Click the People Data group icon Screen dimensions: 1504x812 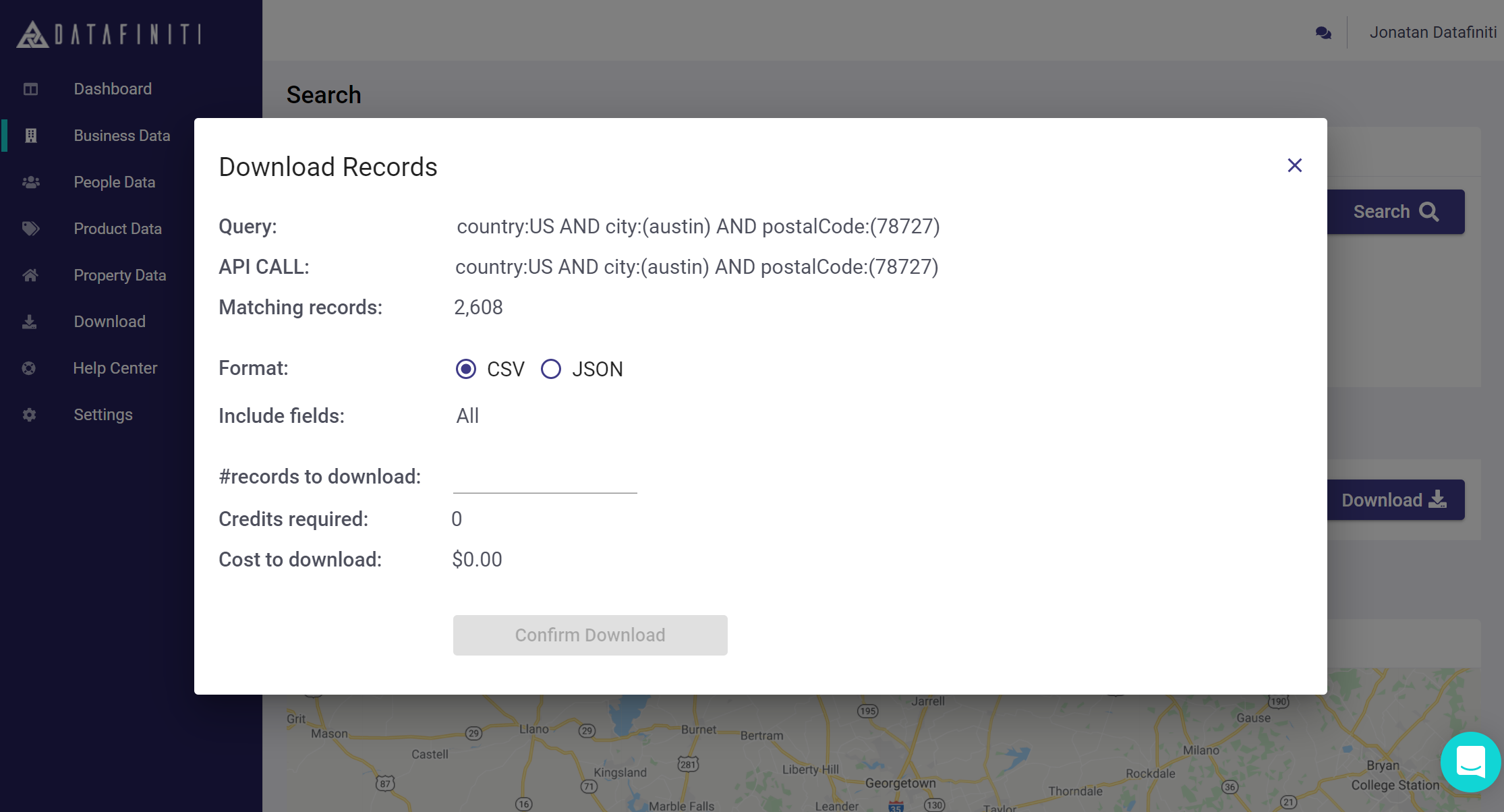tap(30, 182)
